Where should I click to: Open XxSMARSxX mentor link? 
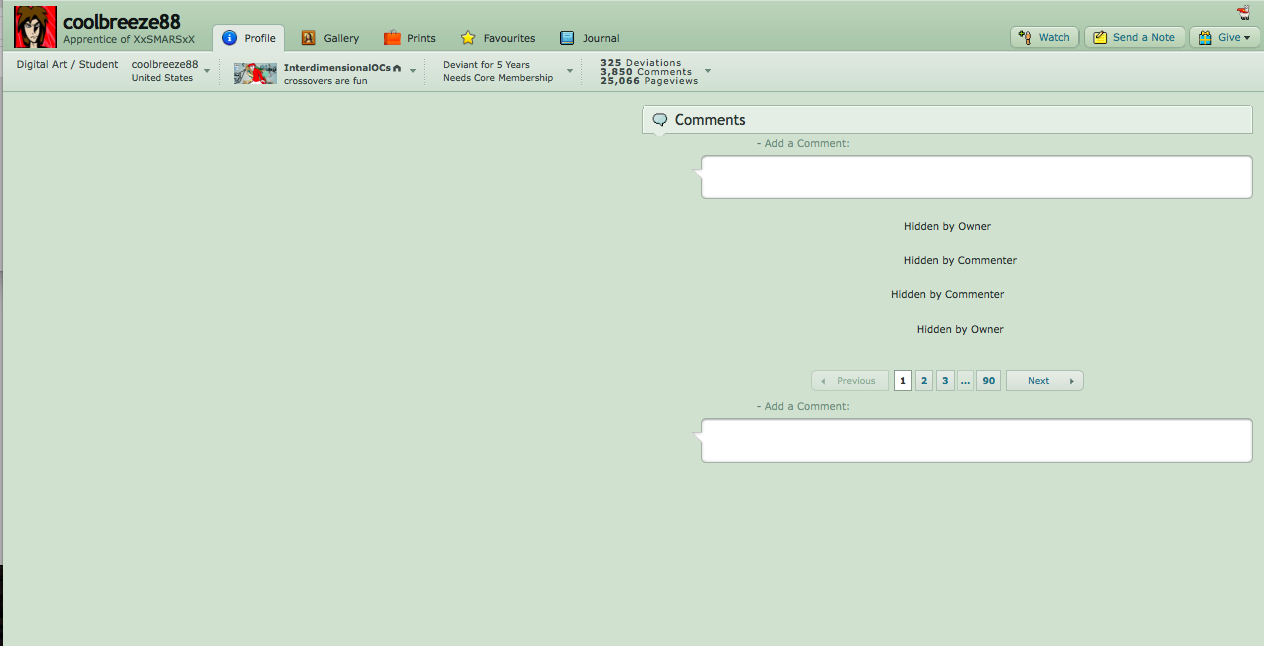click(x=164, y=40)
